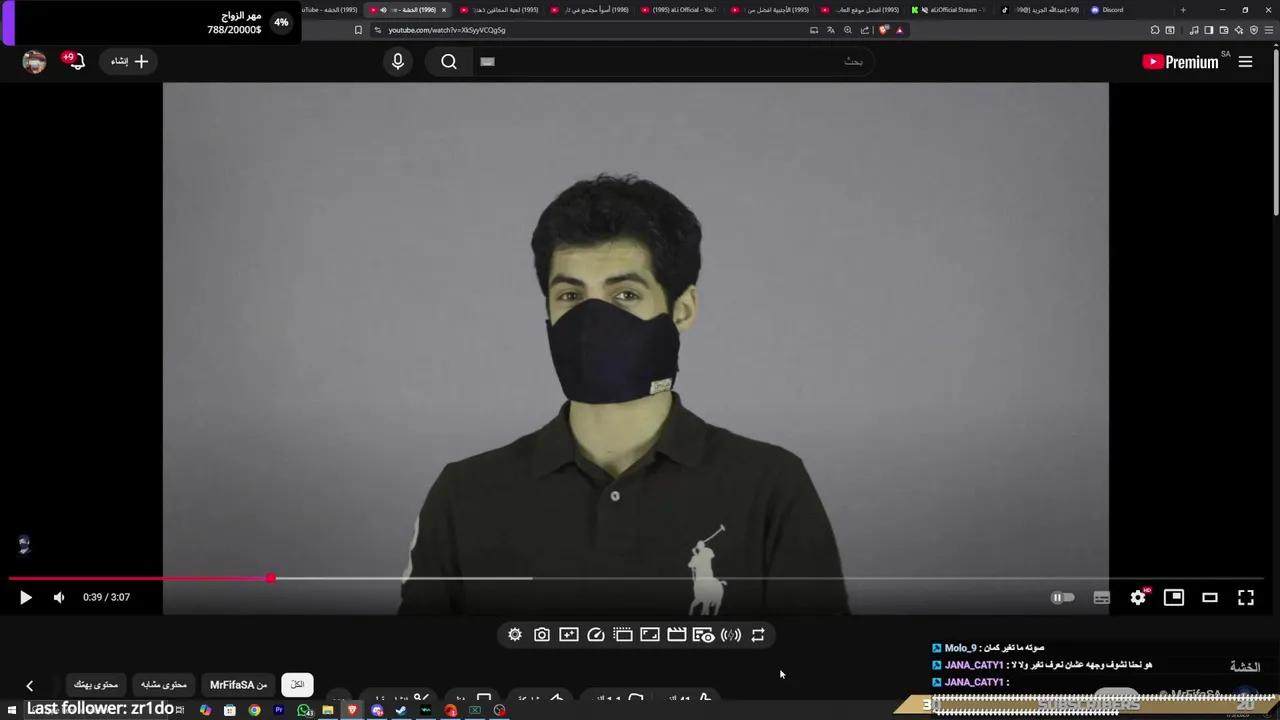Open the YouTube Premium home logo
Screen dimensions: 1280x720
(x=1181, y=62)
